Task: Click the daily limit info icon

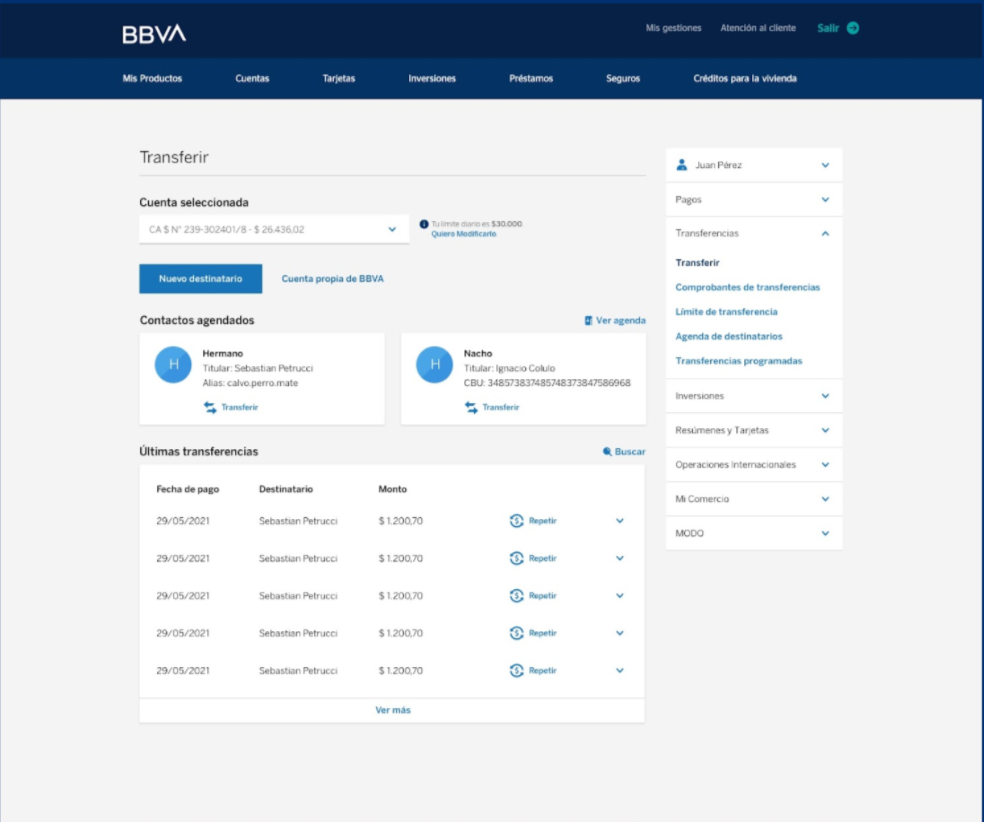Action: (x=424, y=224)
